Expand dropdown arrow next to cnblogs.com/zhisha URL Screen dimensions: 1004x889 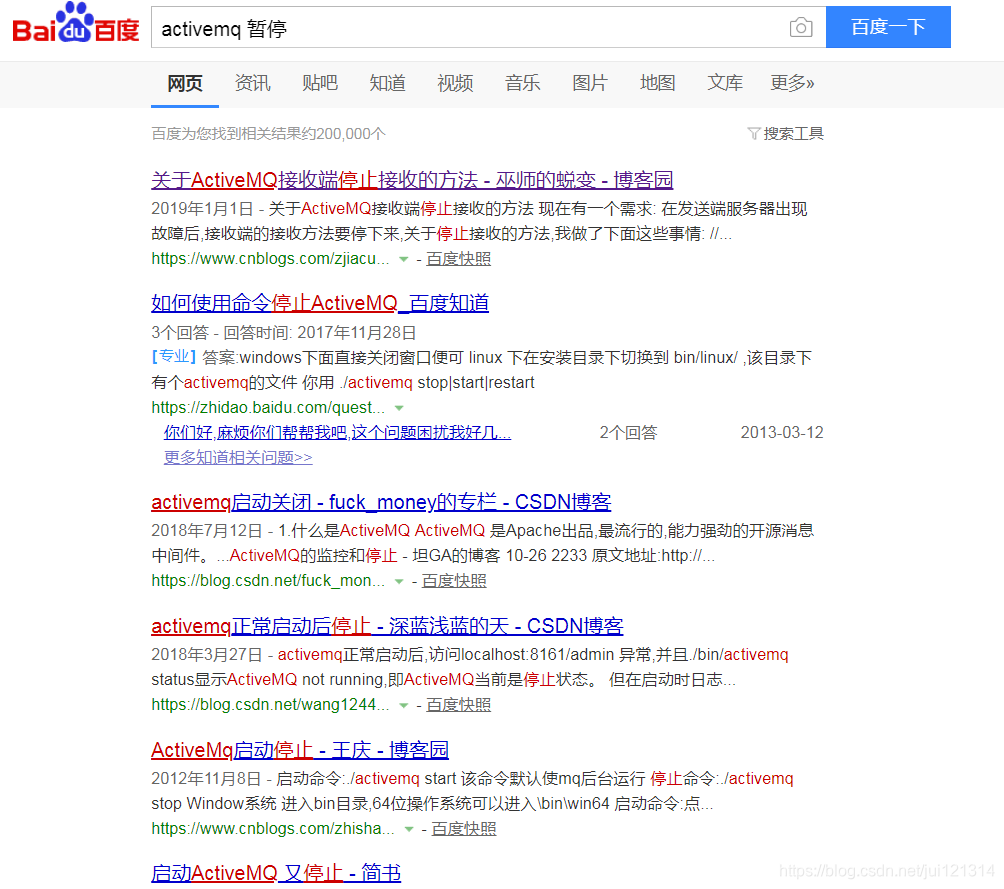tap(409, 829)
